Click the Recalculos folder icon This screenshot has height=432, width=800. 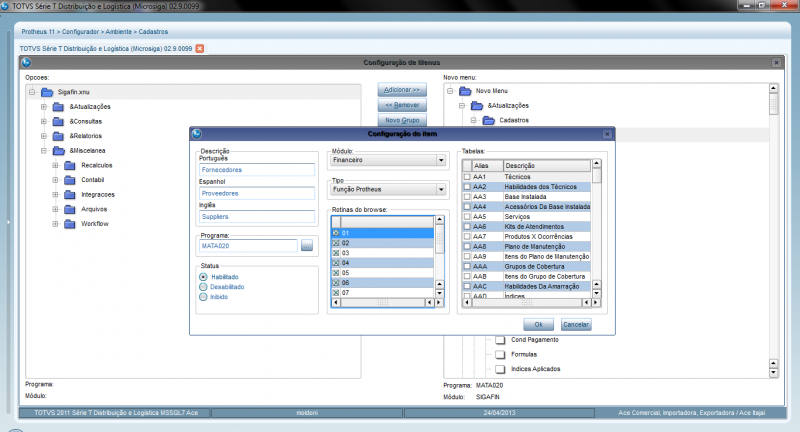(70, 165)
